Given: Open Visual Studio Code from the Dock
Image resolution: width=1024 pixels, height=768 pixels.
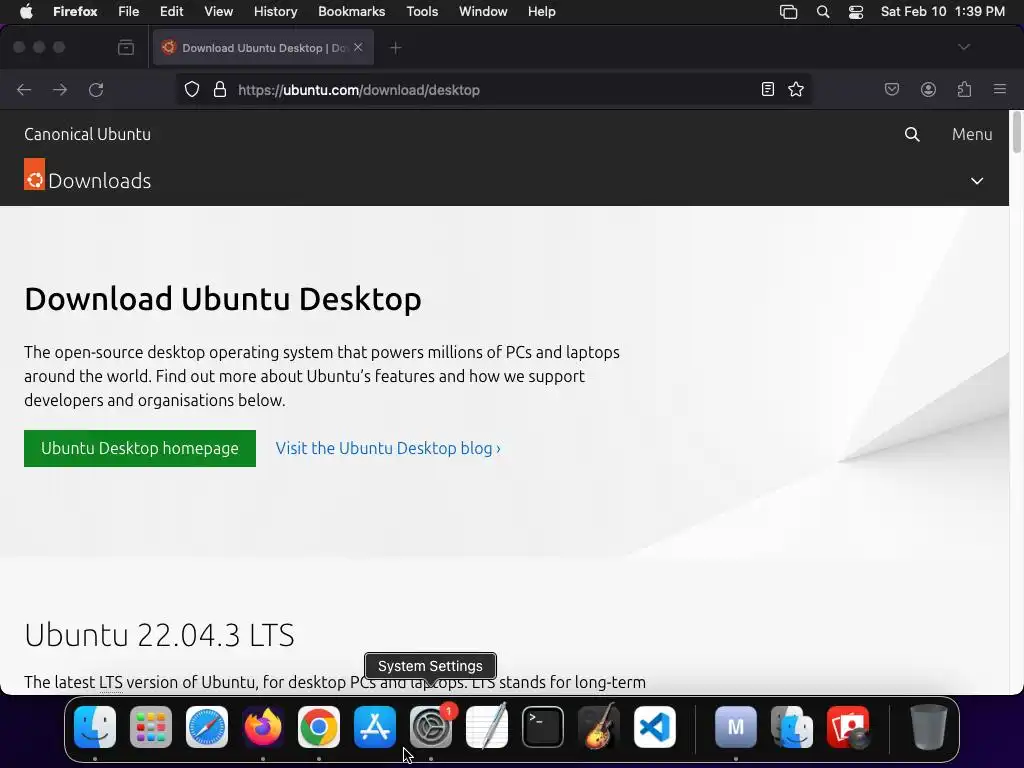Looking at the screenshot, I should coord(654,727).
